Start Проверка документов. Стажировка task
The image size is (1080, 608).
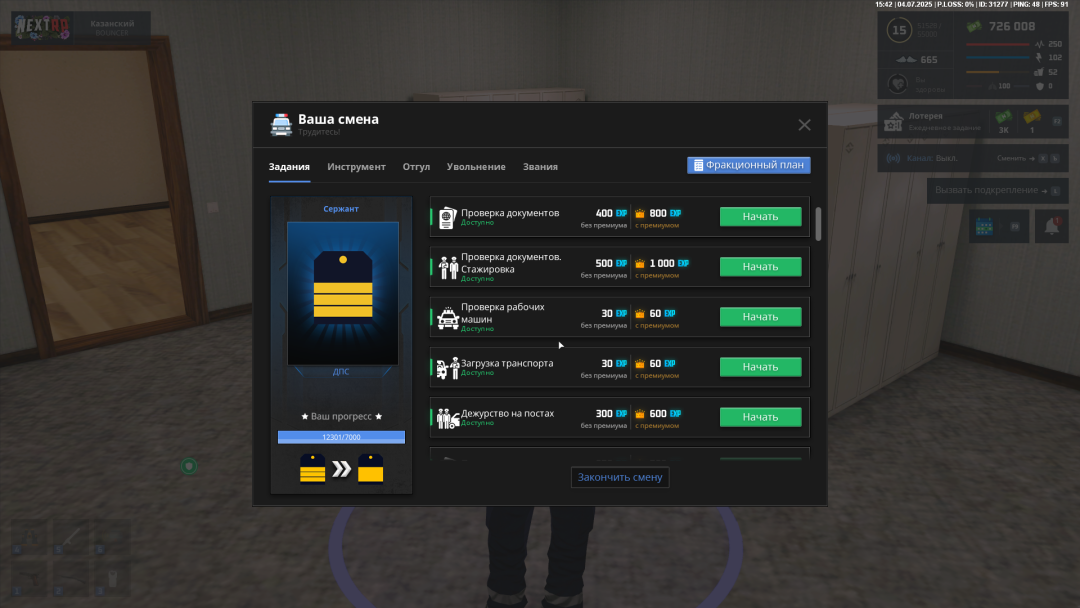tap(760, 267)
